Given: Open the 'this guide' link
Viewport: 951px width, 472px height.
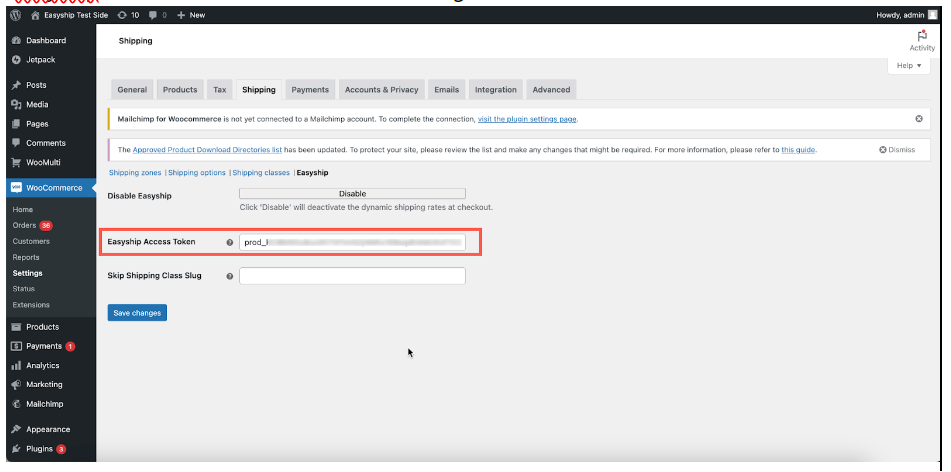Looking at the screenshot, I should point(798,150).
